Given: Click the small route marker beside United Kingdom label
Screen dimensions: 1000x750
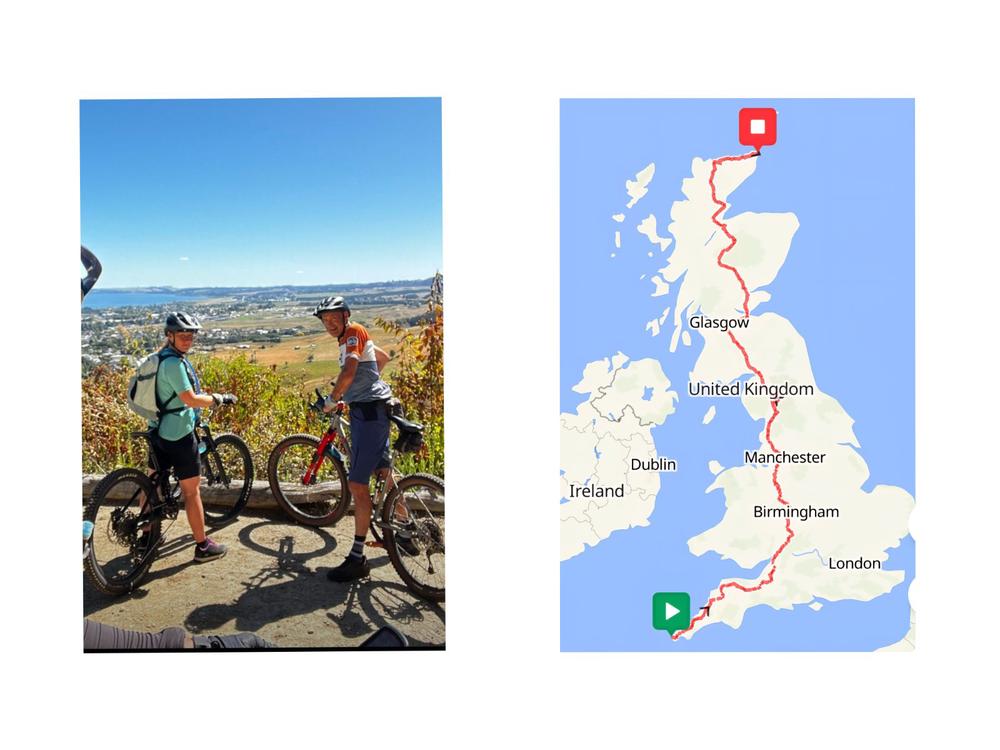Looking at the screenshot, I should click(776, 403).
